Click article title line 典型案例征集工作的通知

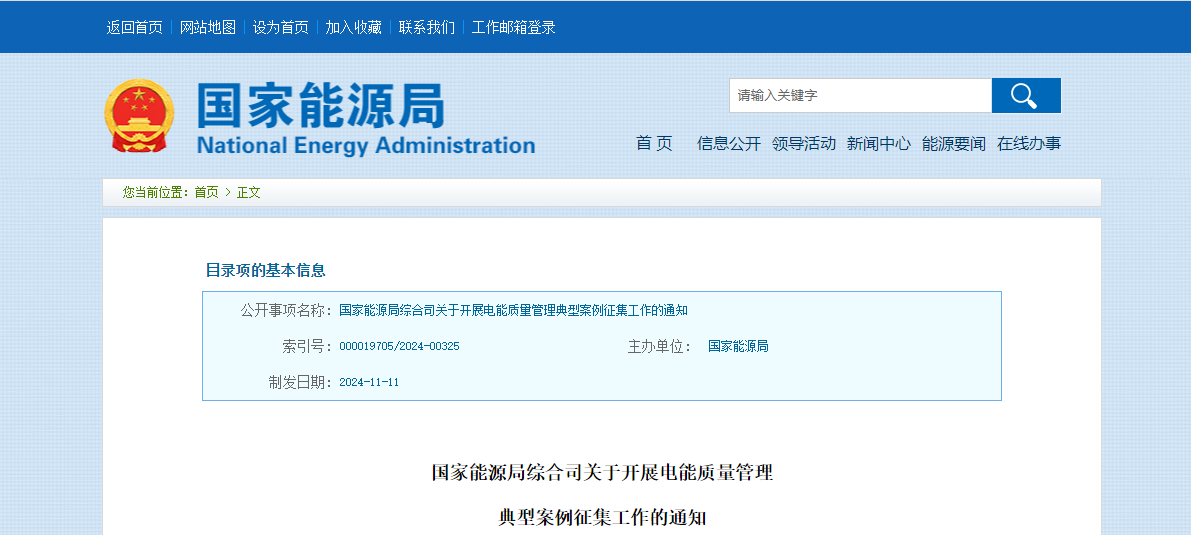[602, 519]
